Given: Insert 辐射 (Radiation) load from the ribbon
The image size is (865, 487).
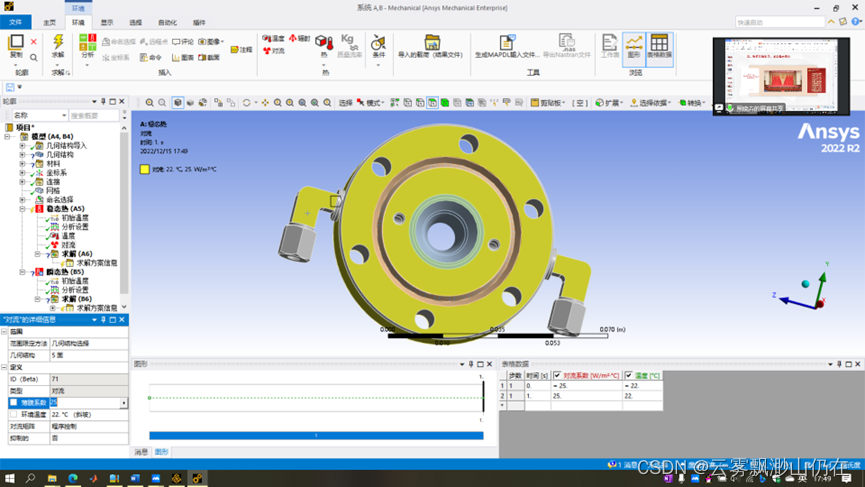Looking at the screenshot, I should tap(300, 39).
